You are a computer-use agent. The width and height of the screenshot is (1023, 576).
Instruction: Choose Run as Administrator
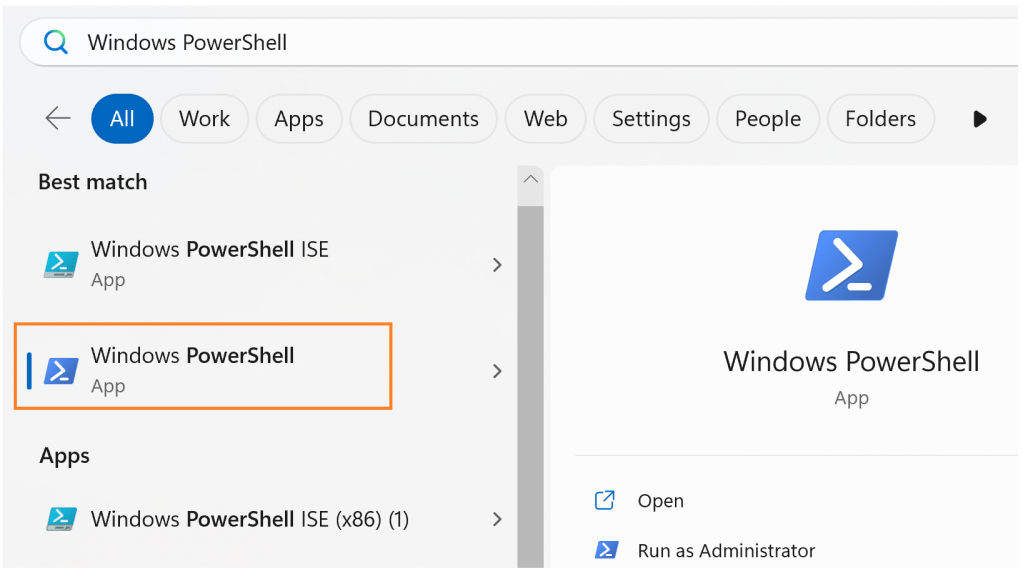tap(726, 550)
